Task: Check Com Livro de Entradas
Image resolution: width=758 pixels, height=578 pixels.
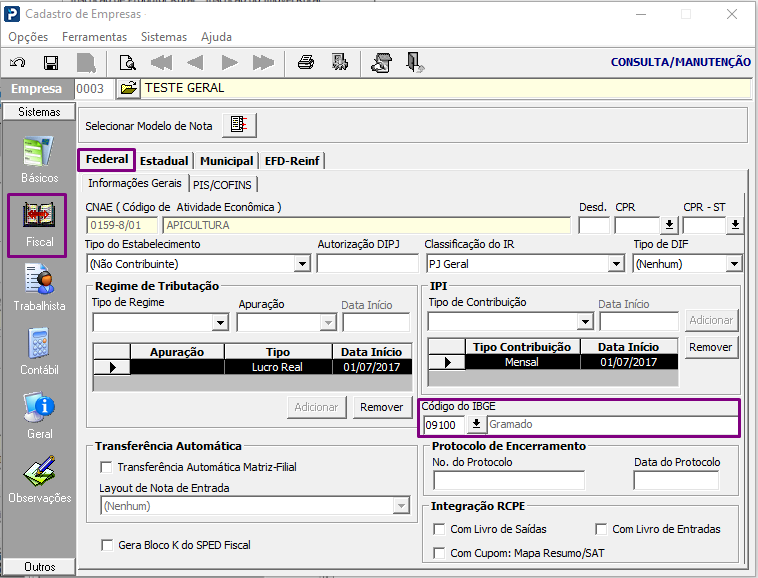Action: point(601,529)
